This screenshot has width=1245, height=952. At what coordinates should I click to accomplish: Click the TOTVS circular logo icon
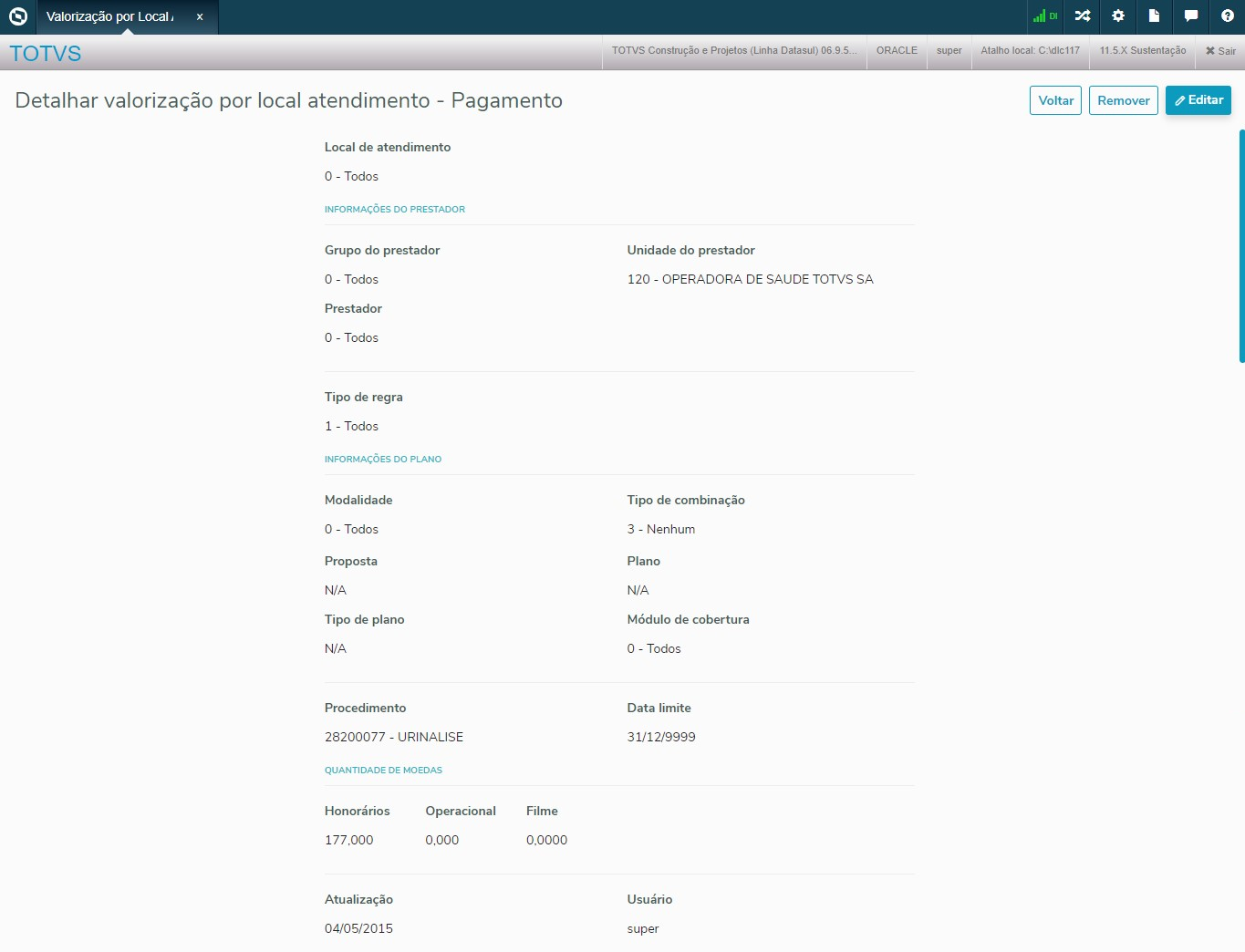click(18, 16)
